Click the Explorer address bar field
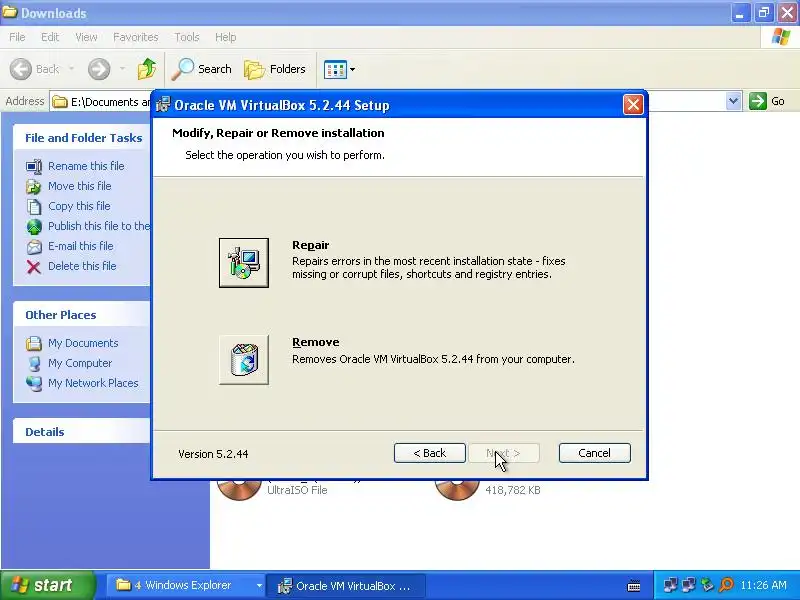 pyautogui.click(x=395, y=102)
